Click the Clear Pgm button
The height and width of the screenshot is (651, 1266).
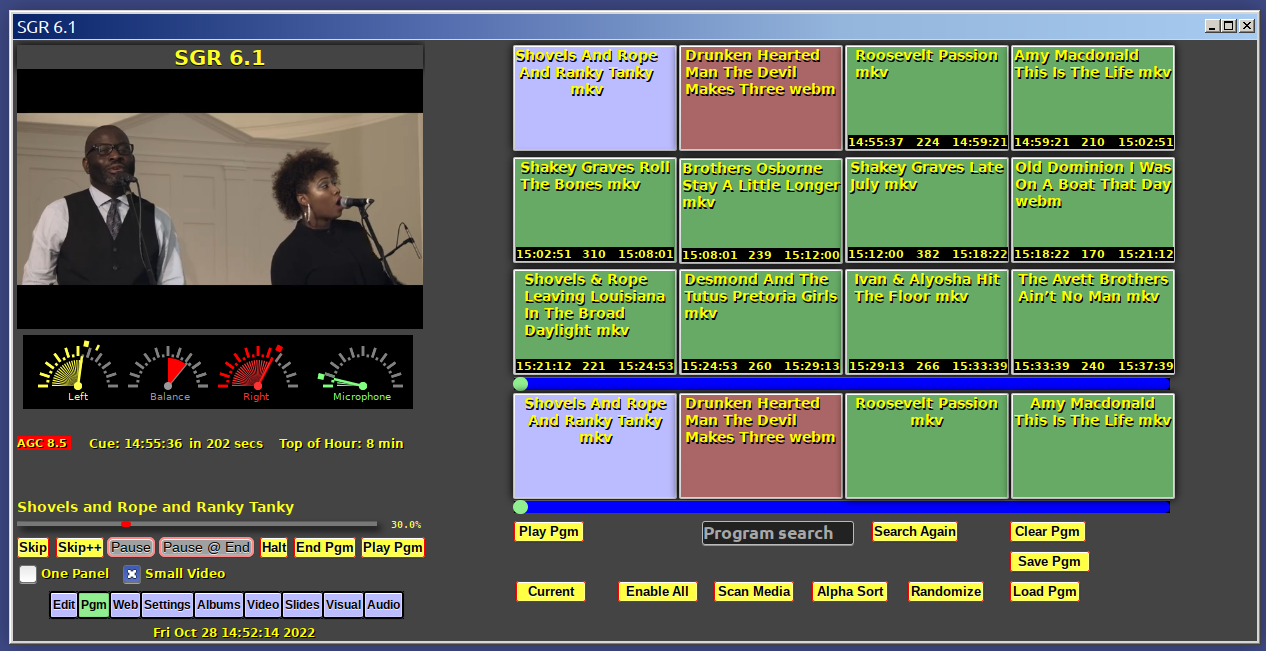tap(1047, 531)
